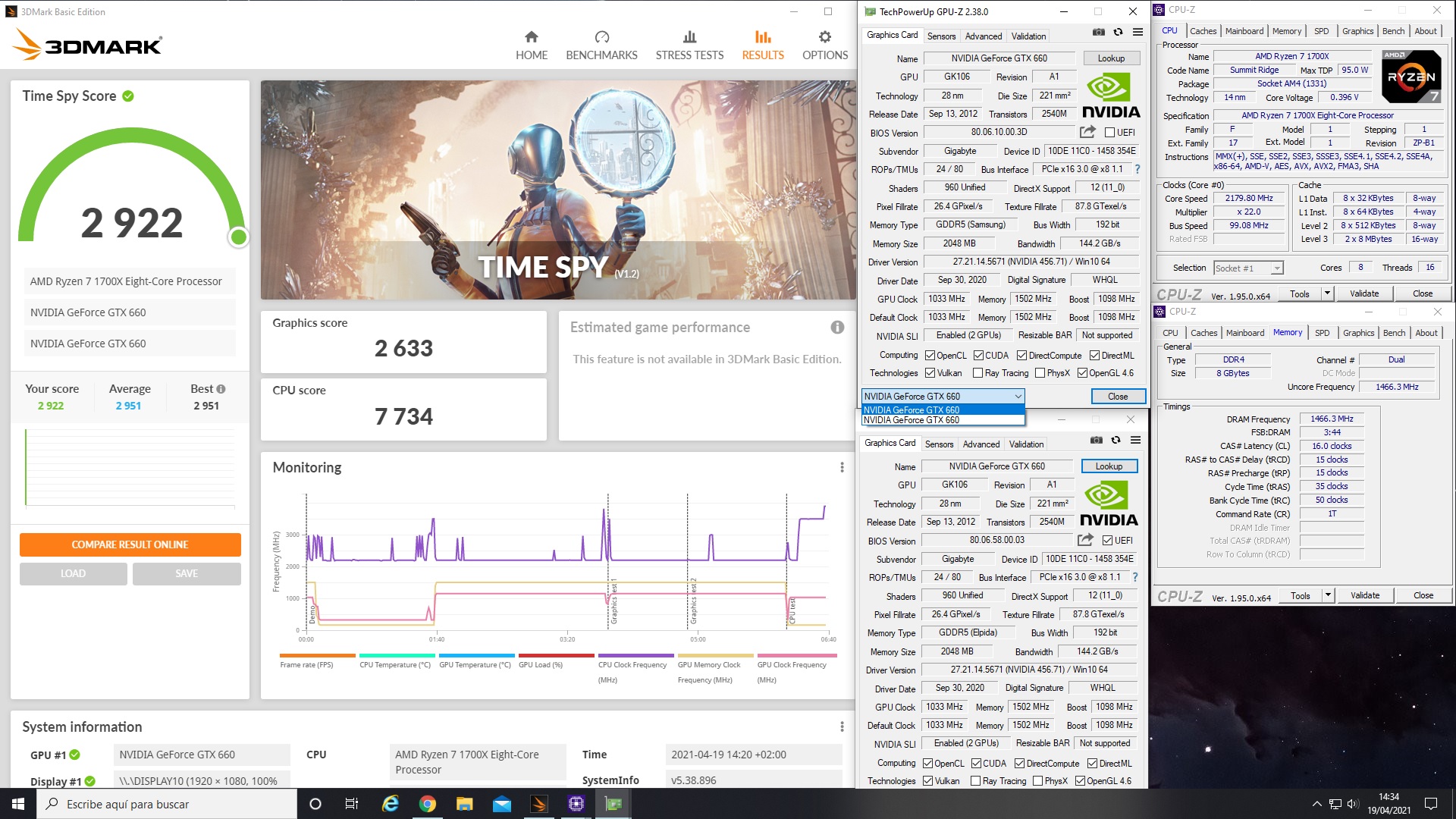This screenshot has height=819, width=1456.
Task: Switch to Sensors tab in upper GPU-Z
Action: click(x=941, y=36)
